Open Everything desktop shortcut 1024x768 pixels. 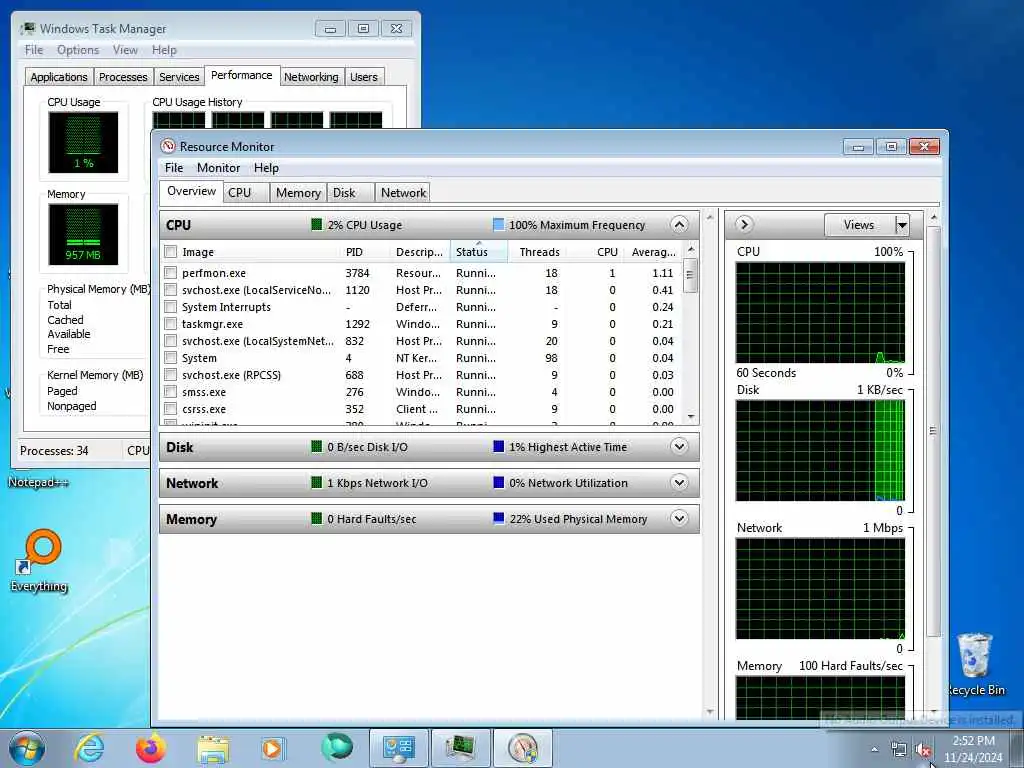point(39,560)
